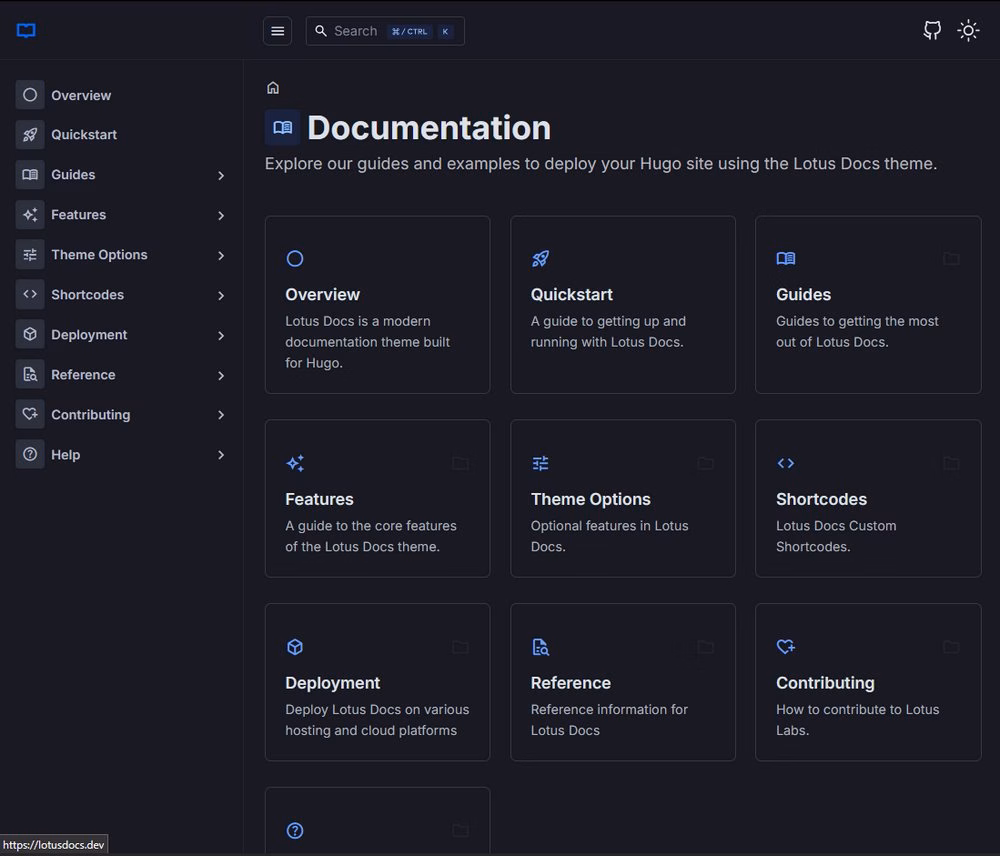Open the Quickstart card title link
This screenshot has height=856, width=1000.
(x=571, y=295)
